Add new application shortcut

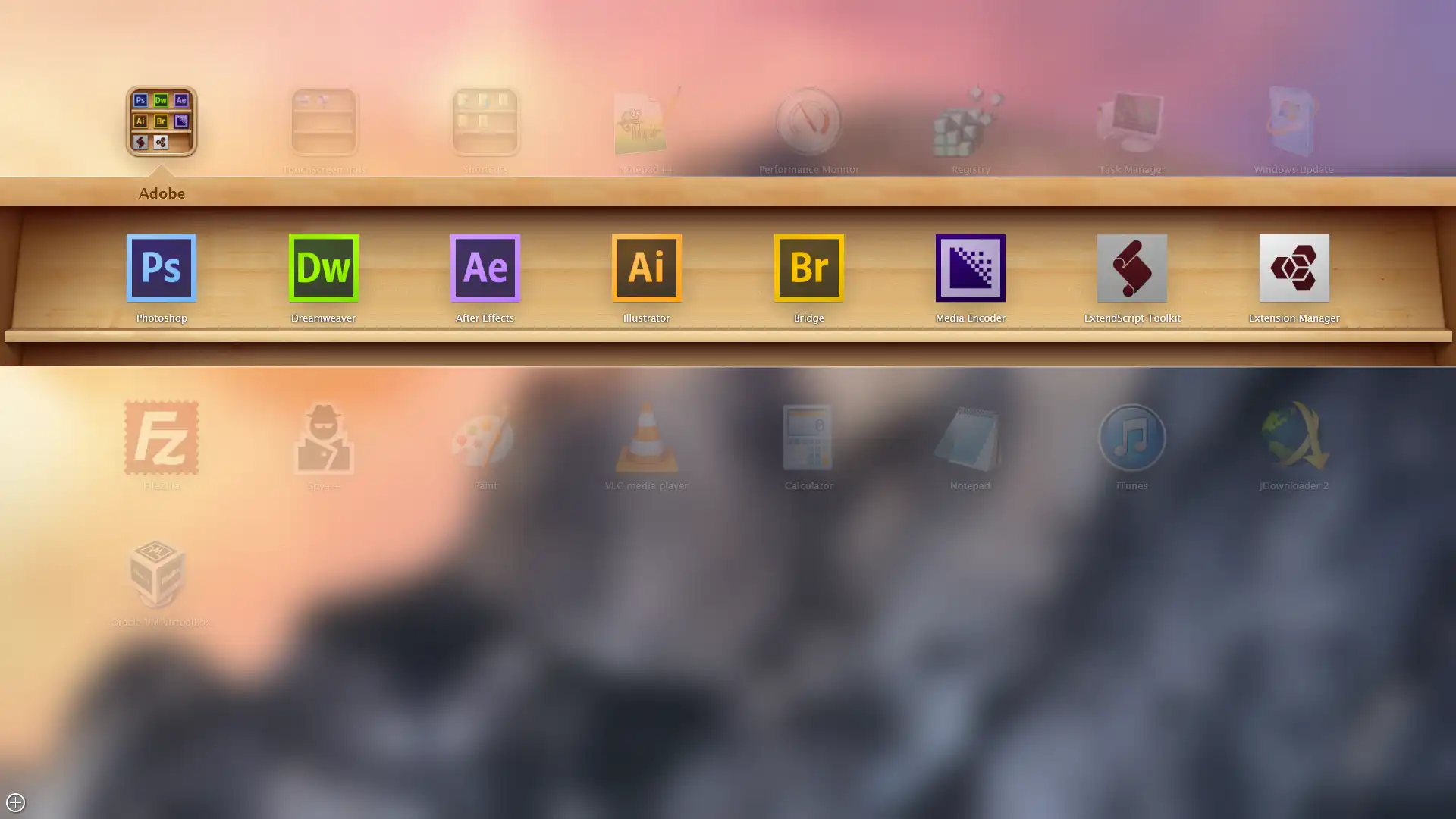tap(15, 802)
